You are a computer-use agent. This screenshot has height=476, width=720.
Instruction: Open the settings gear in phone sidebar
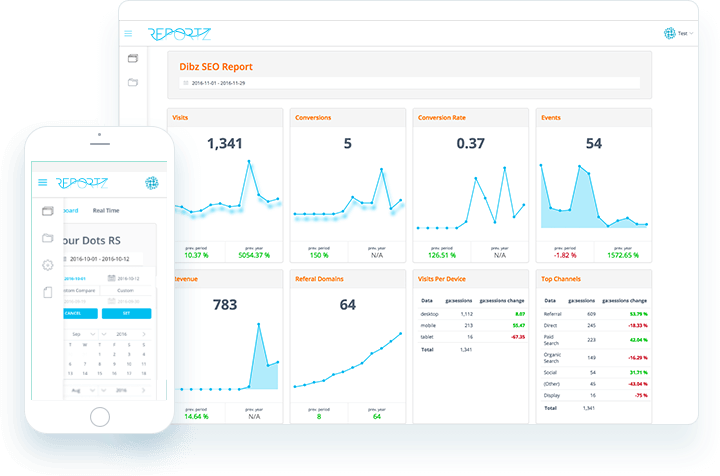click(47, 265)
